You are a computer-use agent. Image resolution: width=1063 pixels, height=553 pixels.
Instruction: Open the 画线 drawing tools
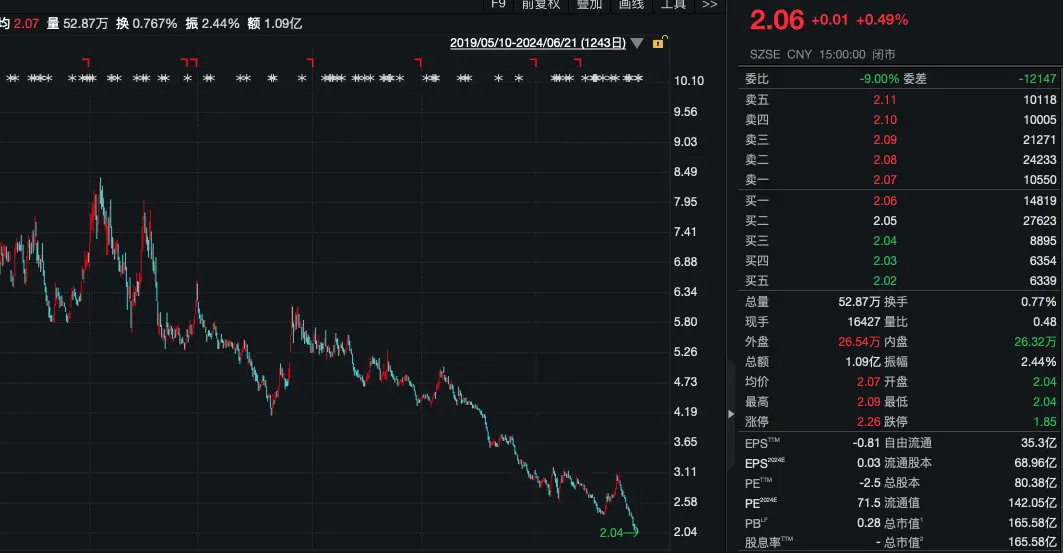[x=631, y=5]
